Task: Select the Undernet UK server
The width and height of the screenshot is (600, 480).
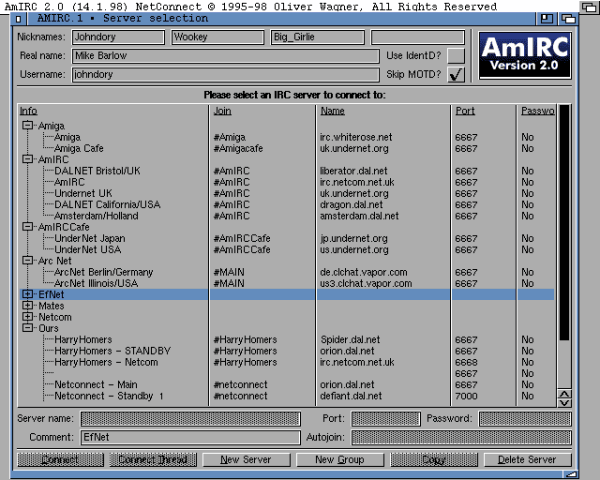Action: (x=83, y=193)
